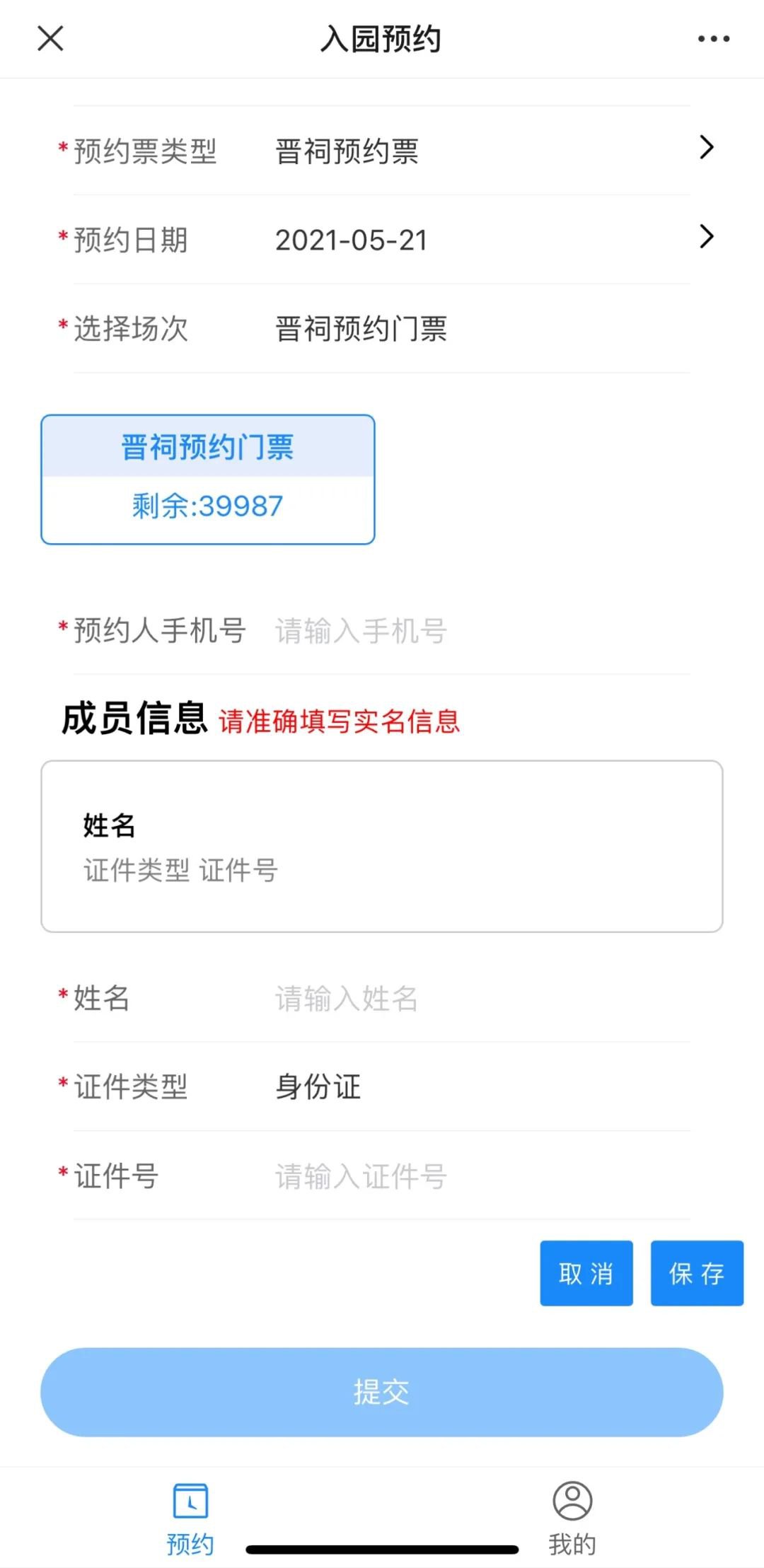Image resolution: width=764 pixels, height=1568 pixels.
Task: Switch to the 我的 tab label
Action: [572, 1544]
